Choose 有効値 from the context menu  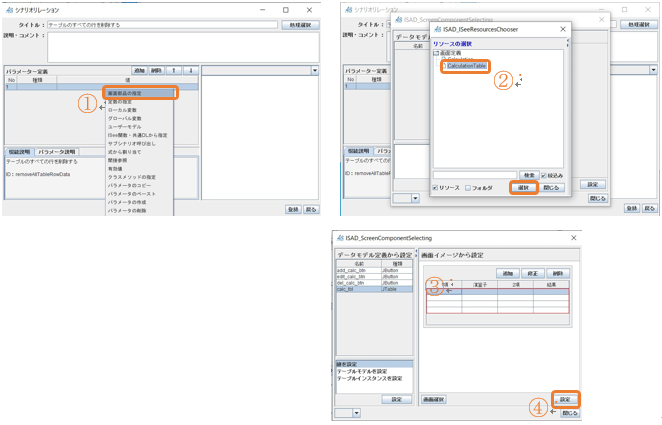coord(139,169)
